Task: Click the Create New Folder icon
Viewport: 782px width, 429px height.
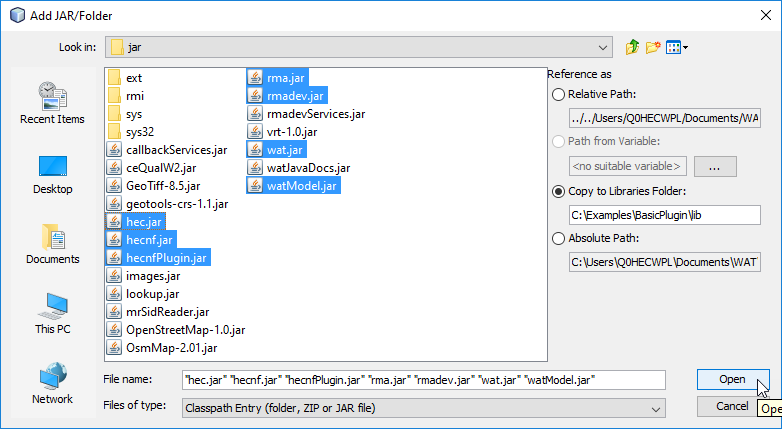Action: (x=653, y=47)
